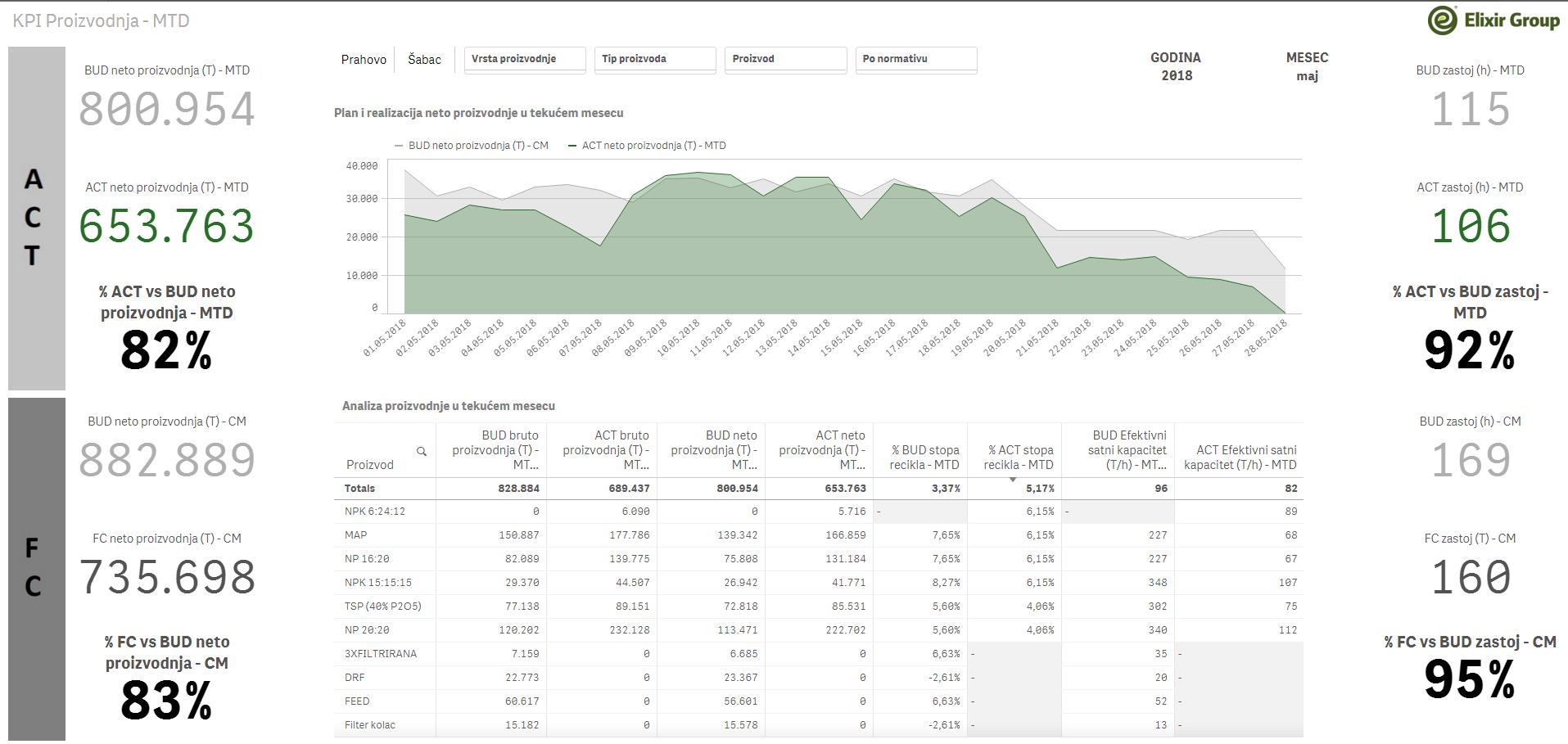Click the search icon in Proizvod column header

point(422,451)
